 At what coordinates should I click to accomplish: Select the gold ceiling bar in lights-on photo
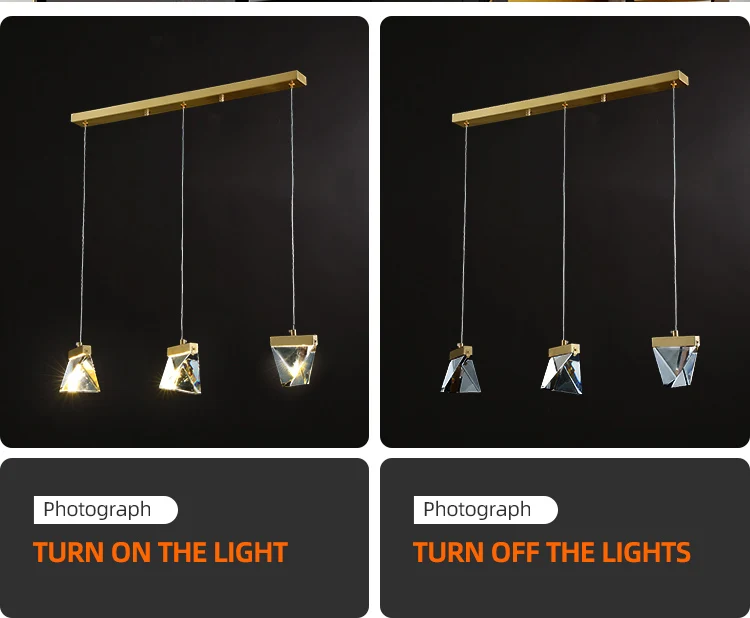[x=189, y=98]
